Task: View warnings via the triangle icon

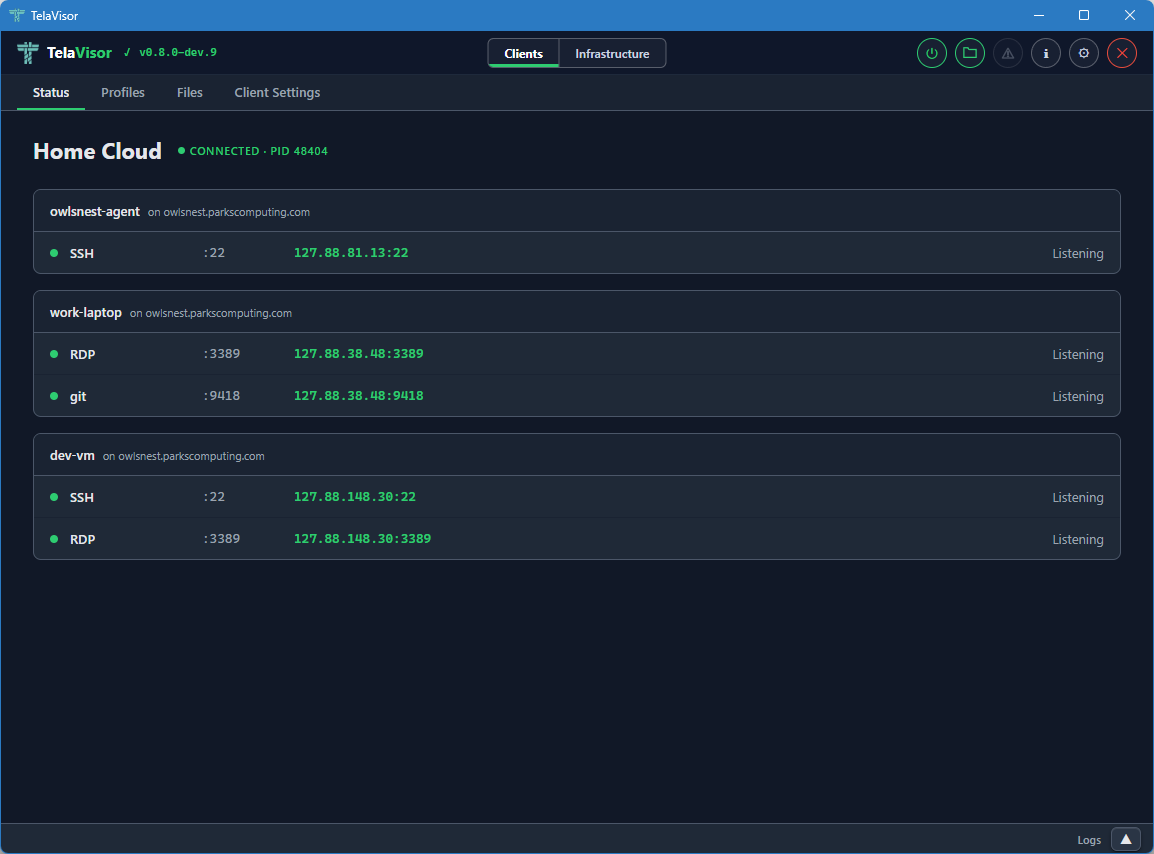Action: tap(1007, 53)
